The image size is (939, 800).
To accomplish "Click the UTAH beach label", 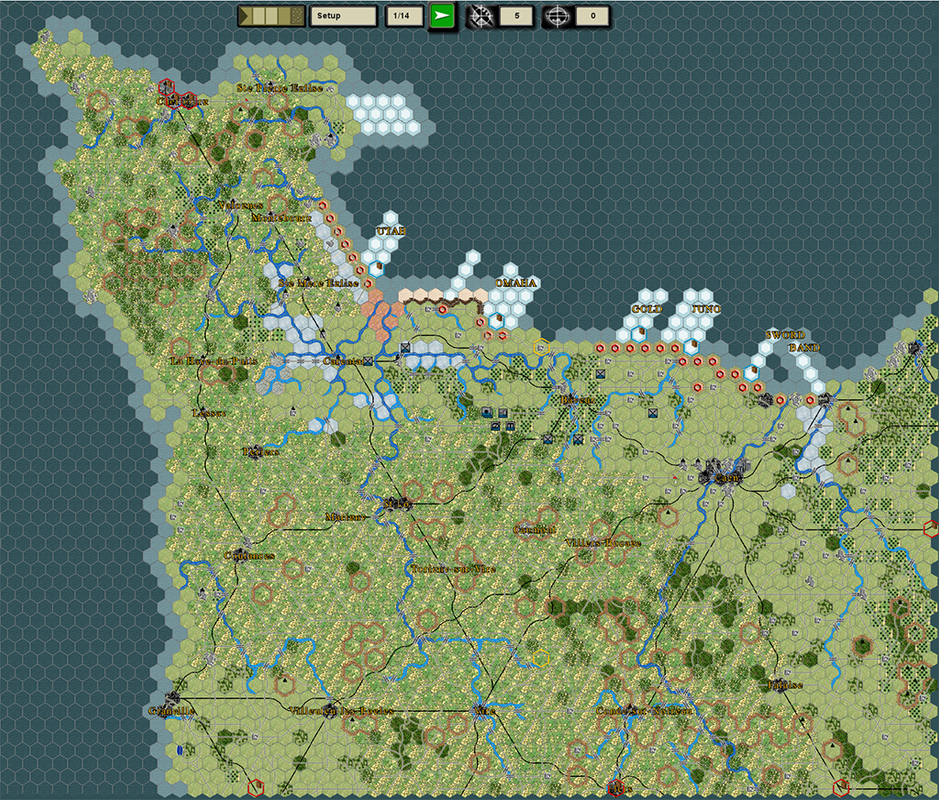I will [x=392, y=231].
